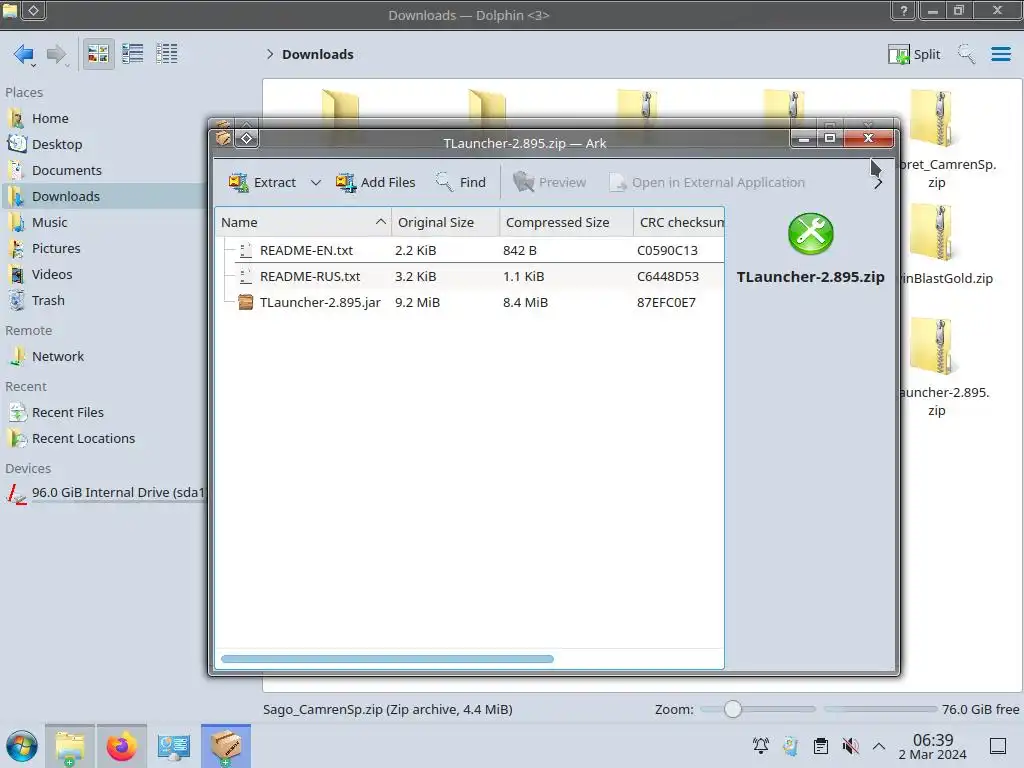Click the system settings taskbar icon

coord(174,746)
